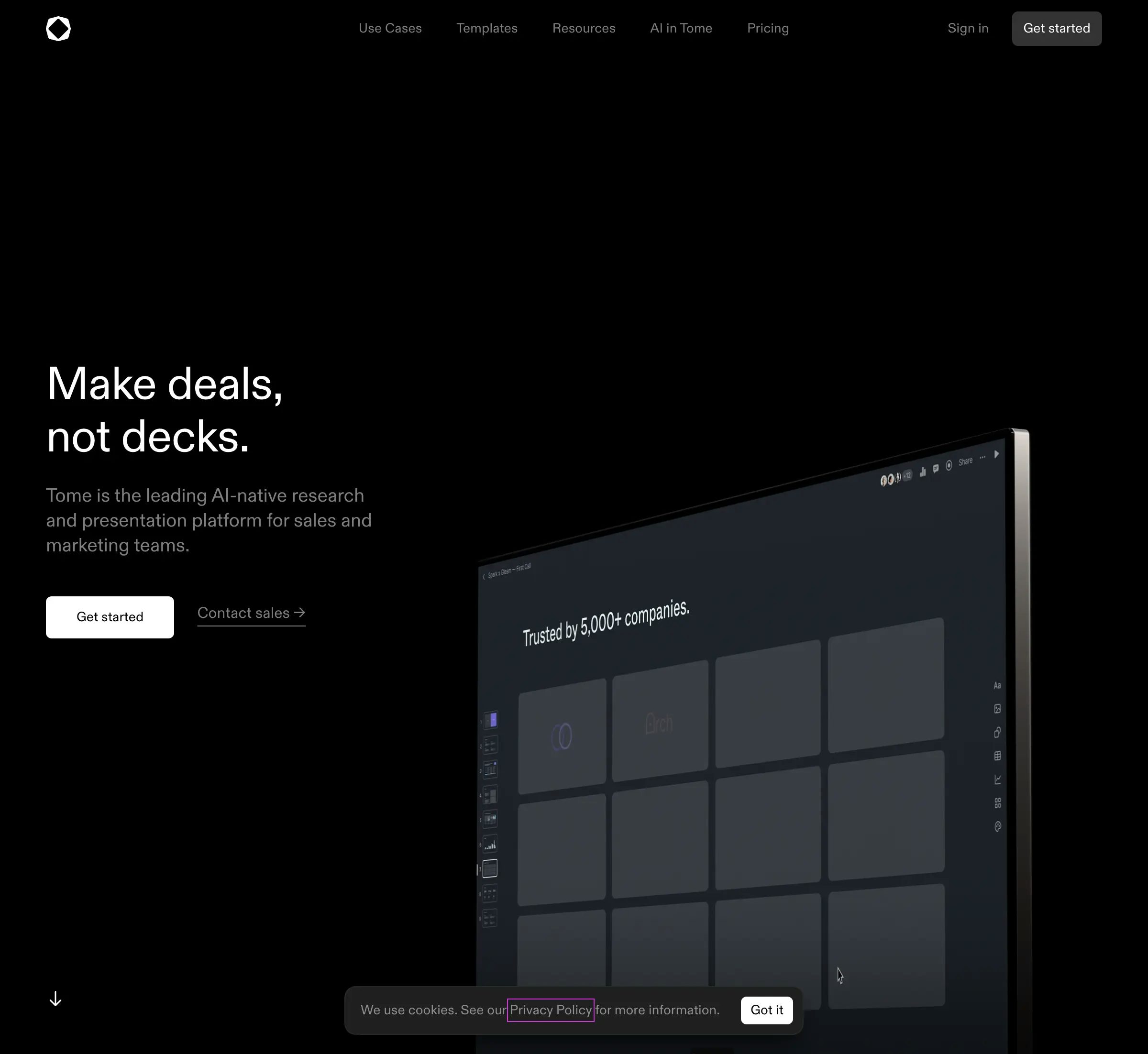Click the 'Privacy Policy' hyperlink
Viewport: 1148px width, 1054px height.
(551, 1010)
